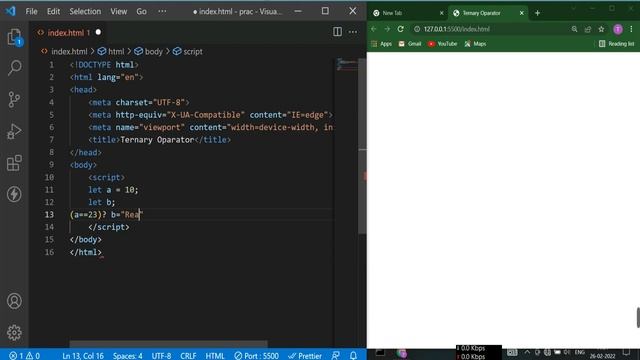This screenshot has width=640, height=360.
Task: Select the Ternary Oparator browser tab
Action: click(482, 13)
